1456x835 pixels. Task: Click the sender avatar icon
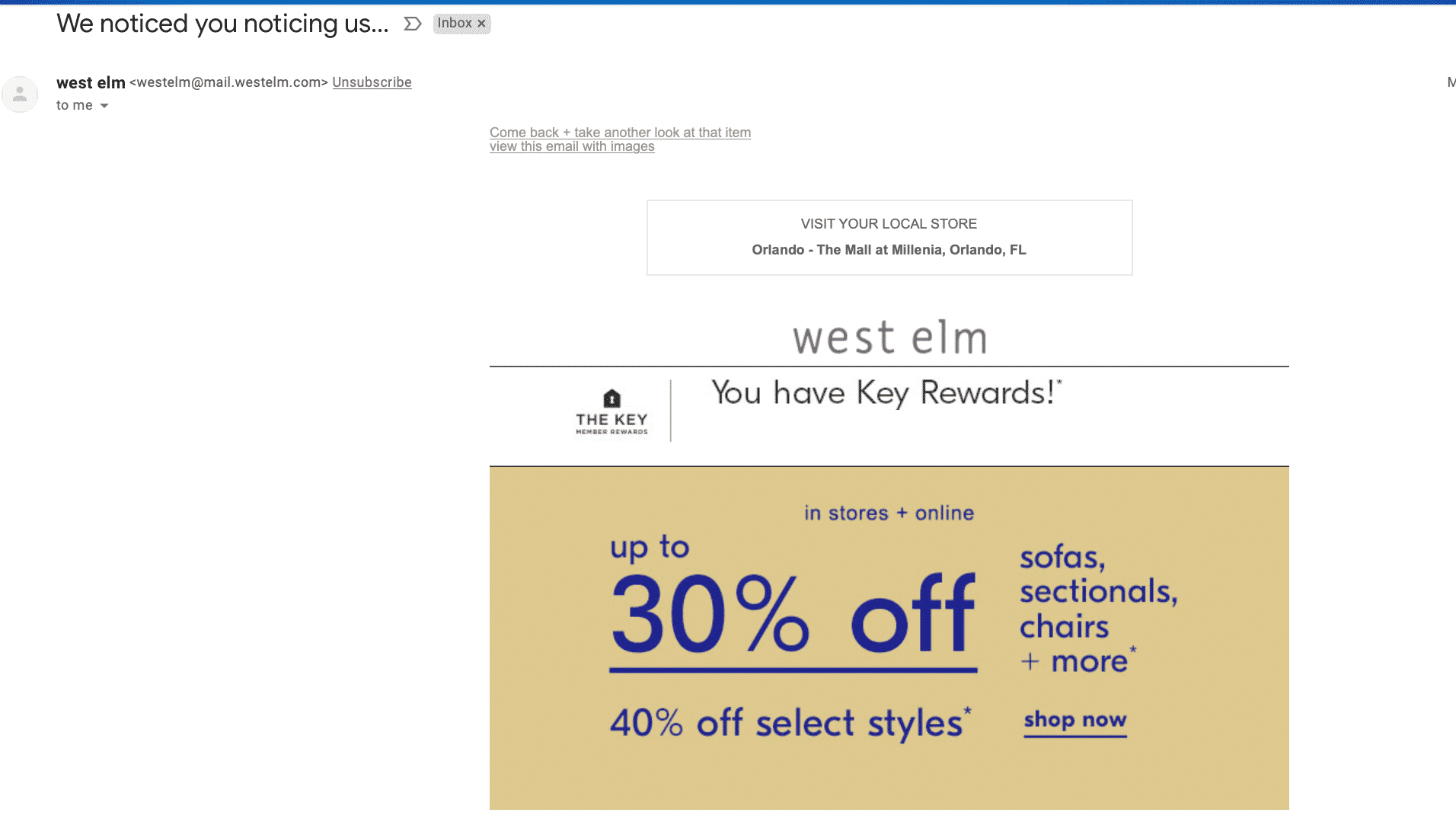pos(20,94)
